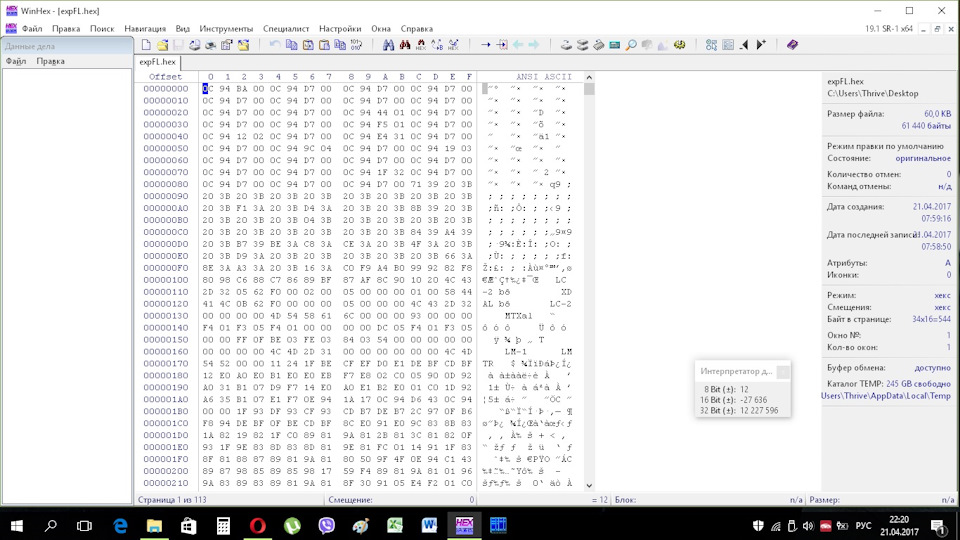Click the black right triangle icon

pos(761,45)
